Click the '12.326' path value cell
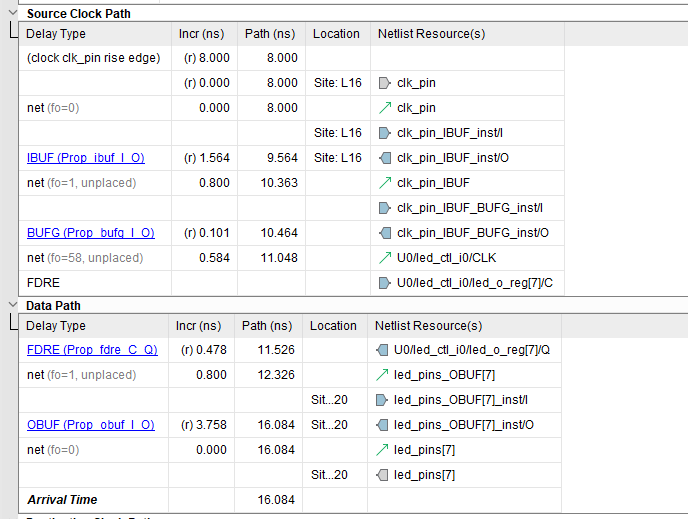The height and width of the screenshot is (519, 688). click(x=269, y=375)
